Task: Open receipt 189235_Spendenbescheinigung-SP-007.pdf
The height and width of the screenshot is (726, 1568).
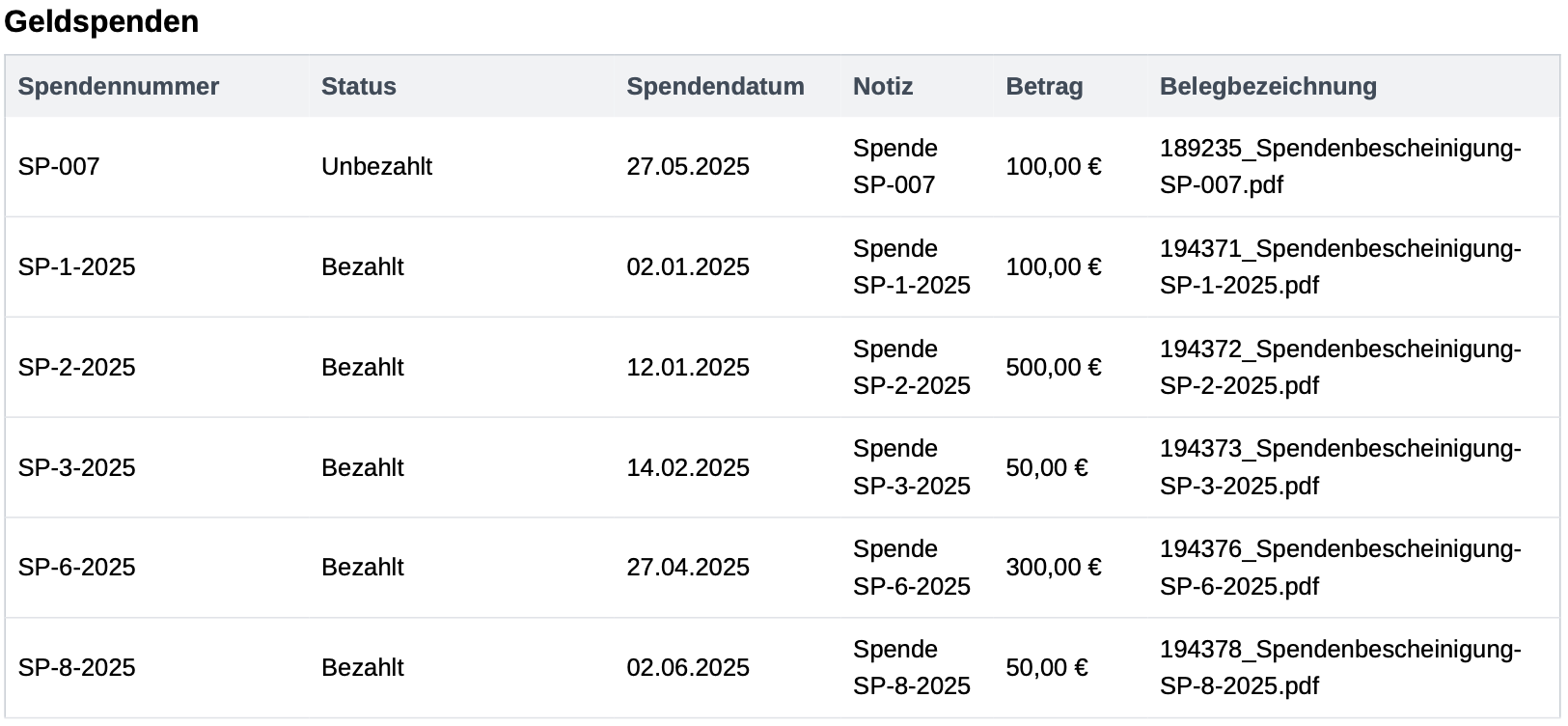Action: coord(1340,167)
